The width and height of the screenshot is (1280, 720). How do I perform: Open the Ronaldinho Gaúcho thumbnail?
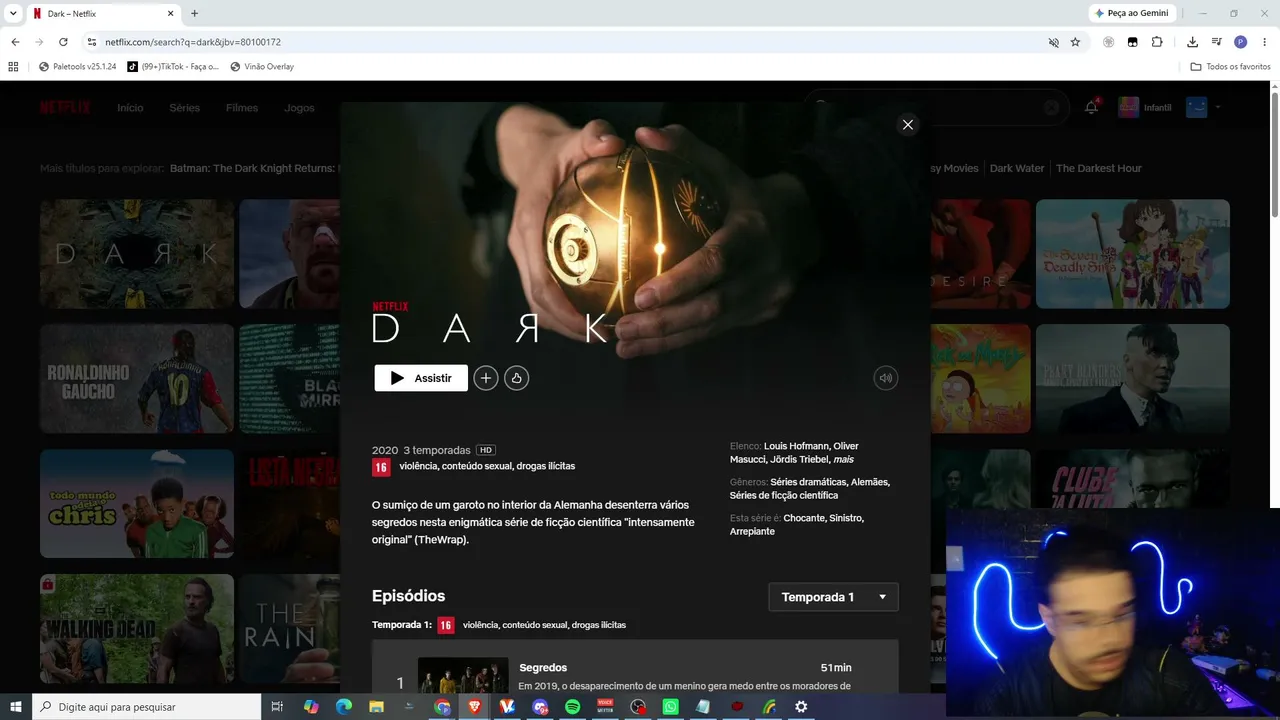(137, 379)
